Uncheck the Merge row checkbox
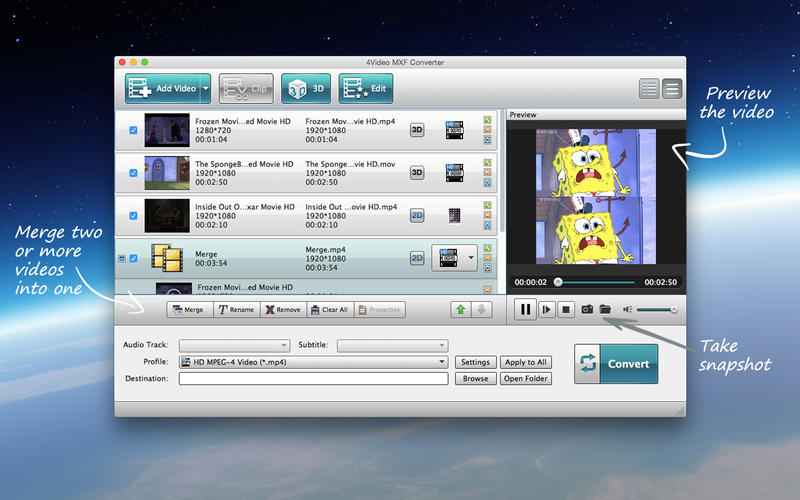 click(133, 259)
